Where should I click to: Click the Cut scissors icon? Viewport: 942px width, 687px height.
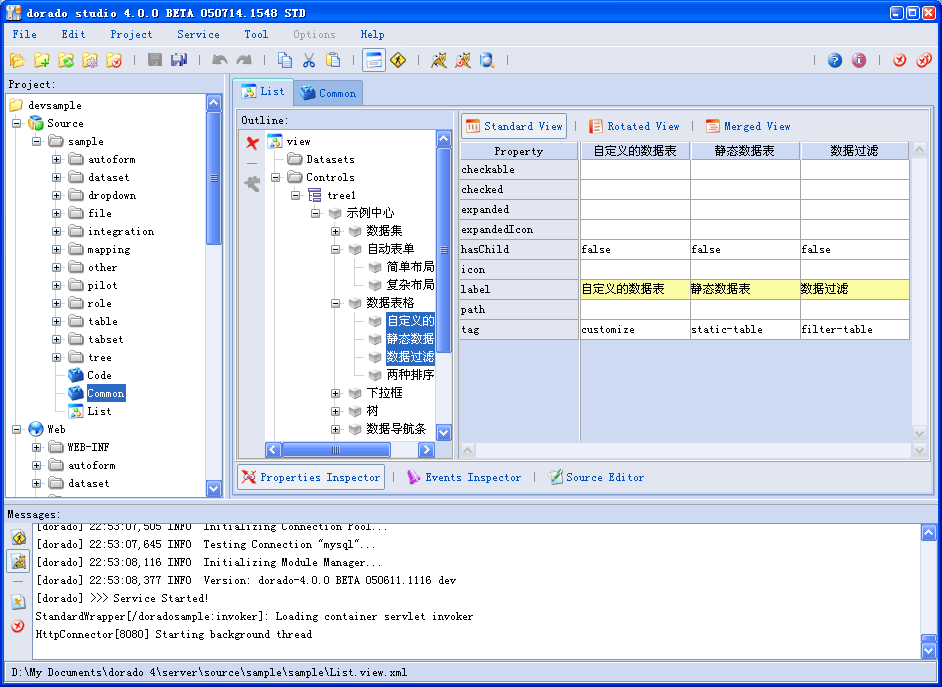pyautogui.click(x=309, y=60)
